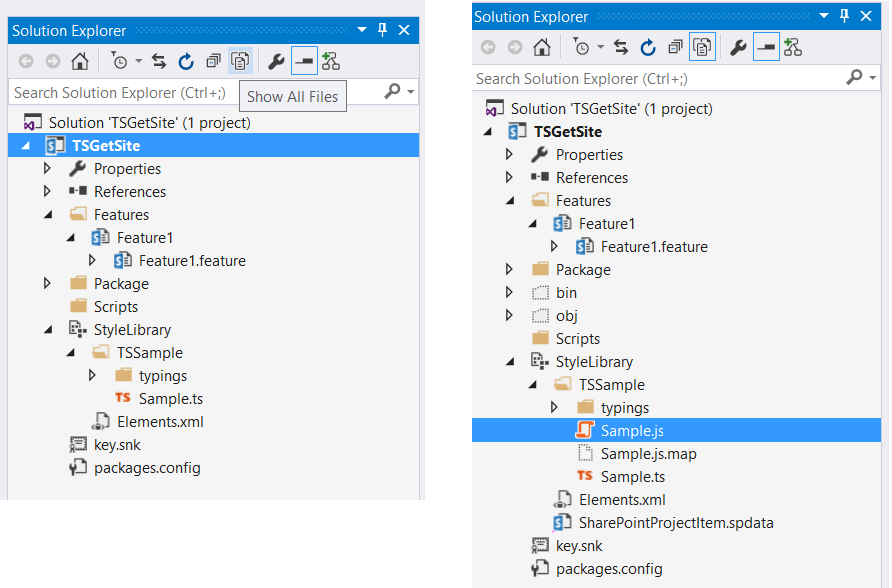Click the right panel's Search Solution Explorer box
892x588 pixels.
pyautogui.click(x=655, y=78)
